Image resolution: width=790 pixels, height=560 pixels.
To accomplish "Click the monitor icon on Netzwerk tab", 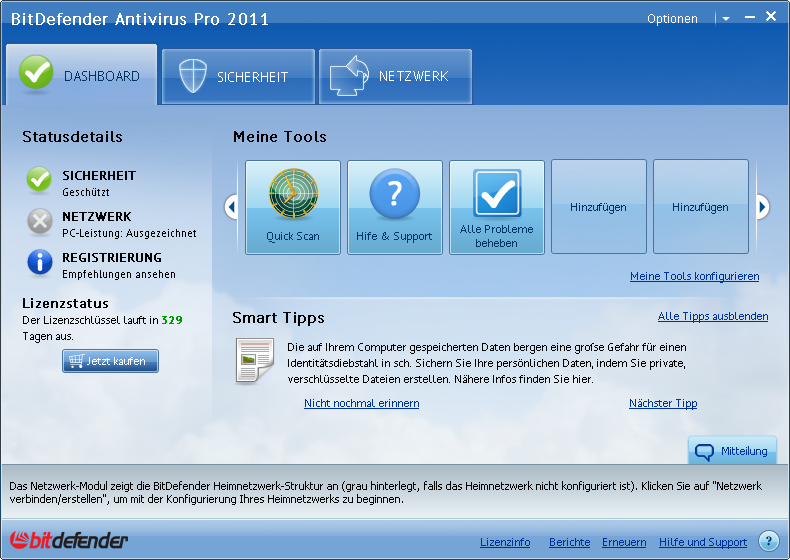I will coord(349,76).
